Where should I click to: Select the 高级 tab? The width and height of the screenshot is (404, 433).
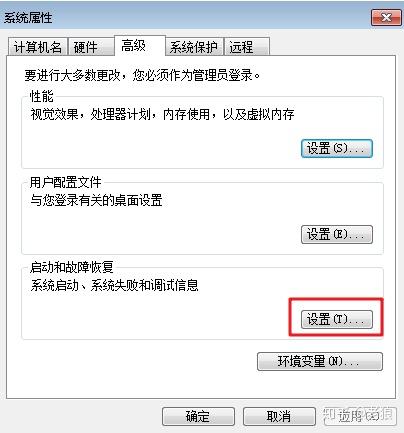tap(140, 45)
